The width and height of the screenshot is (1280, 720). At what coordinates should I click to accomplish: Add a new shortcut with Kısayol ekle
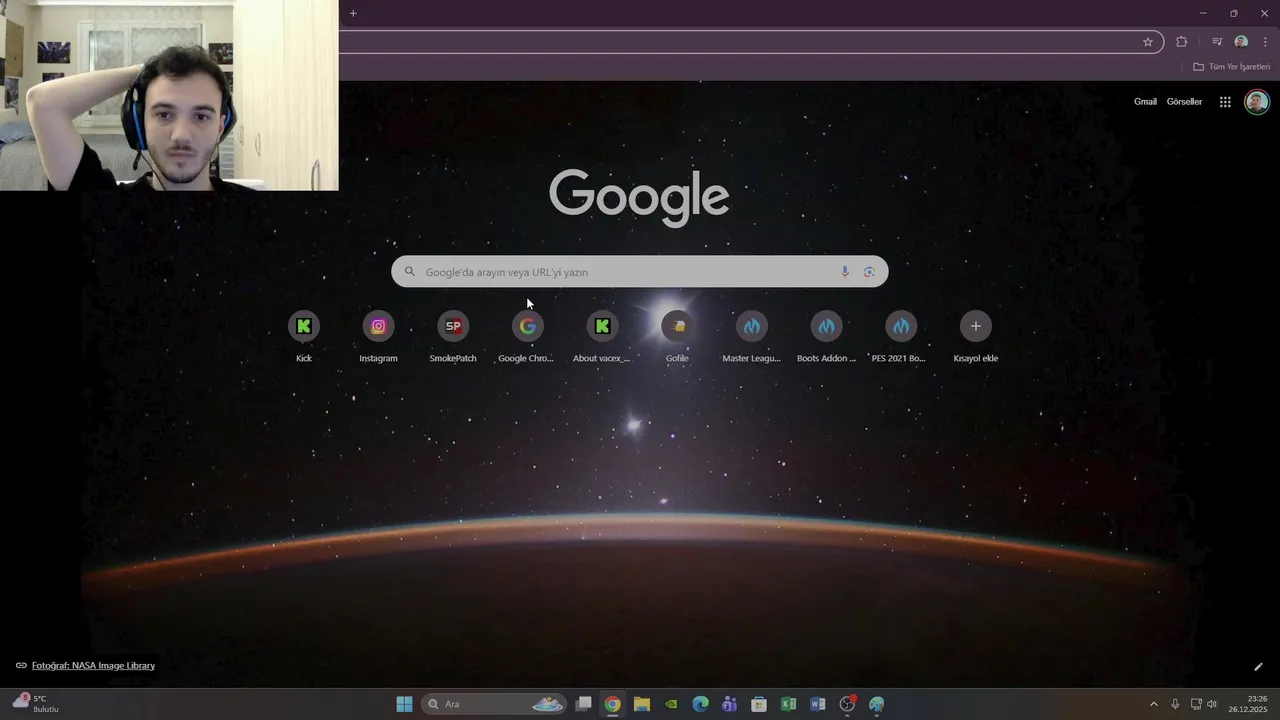pyautogui.click(x=975, y=336)
